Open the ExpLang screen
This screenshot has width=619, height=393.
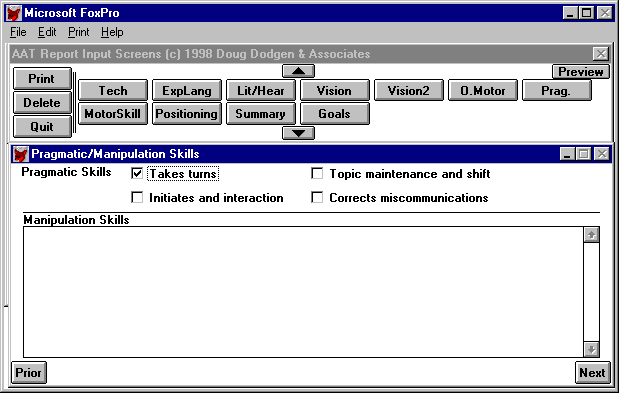pyautogui.click(x=187, y=90)
